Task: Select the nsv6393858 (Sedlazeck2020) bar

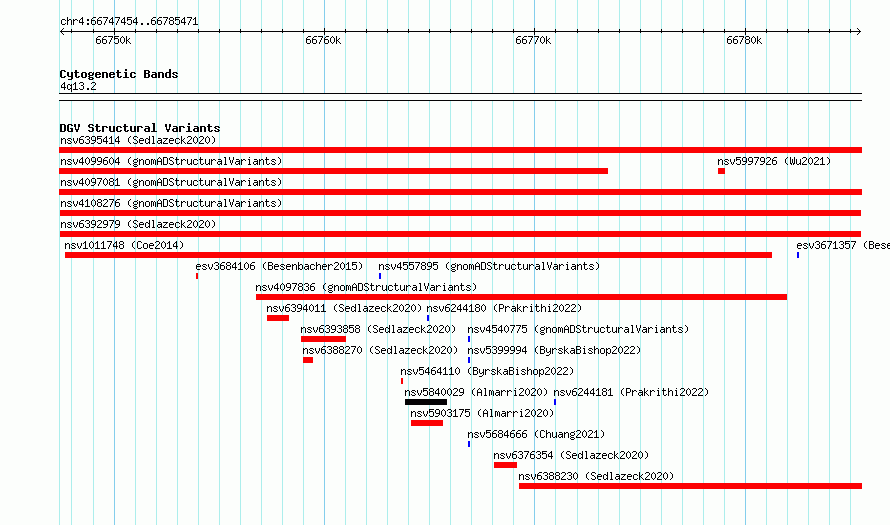Action: pos(324,339)
